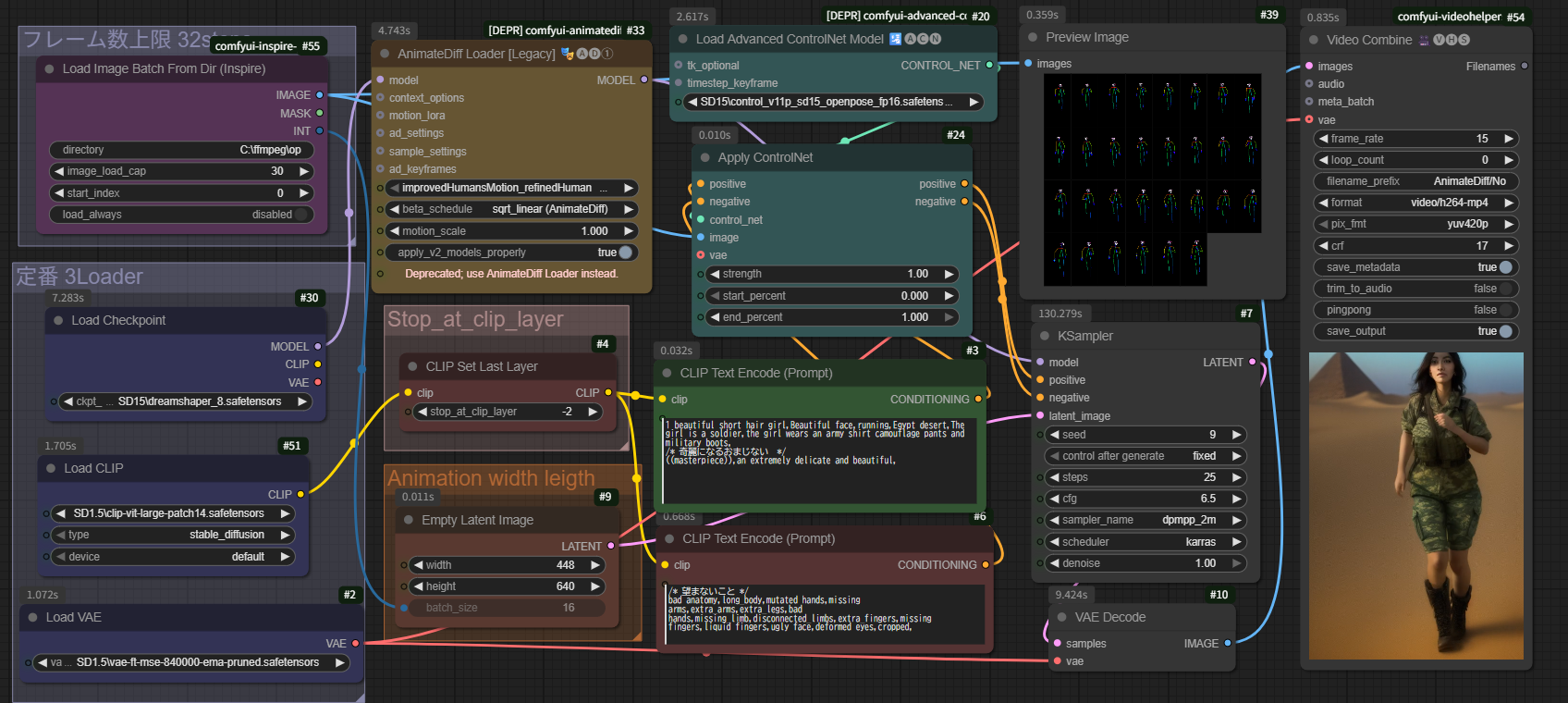Collapse the Apply ControlNet node via its dot
Screen dimensions: 1568x703
704,158
